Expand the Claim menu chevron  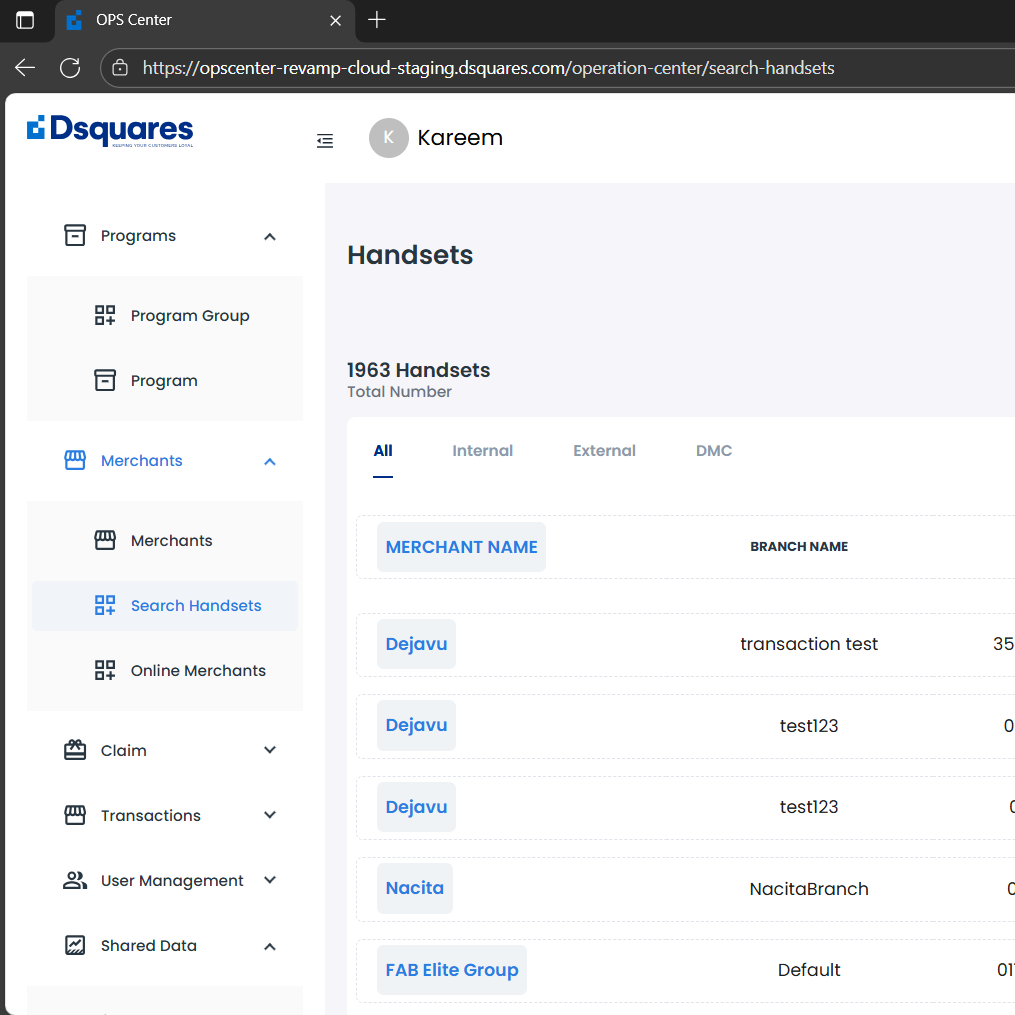point(270,750)
